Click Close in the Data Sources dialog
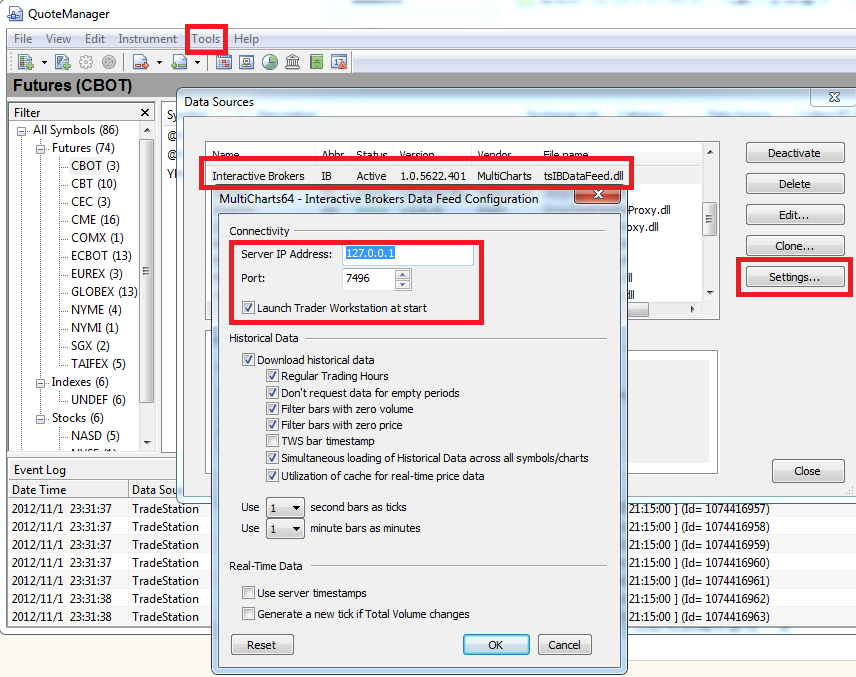Screen dimensions: 856x677 click(807, 471)
